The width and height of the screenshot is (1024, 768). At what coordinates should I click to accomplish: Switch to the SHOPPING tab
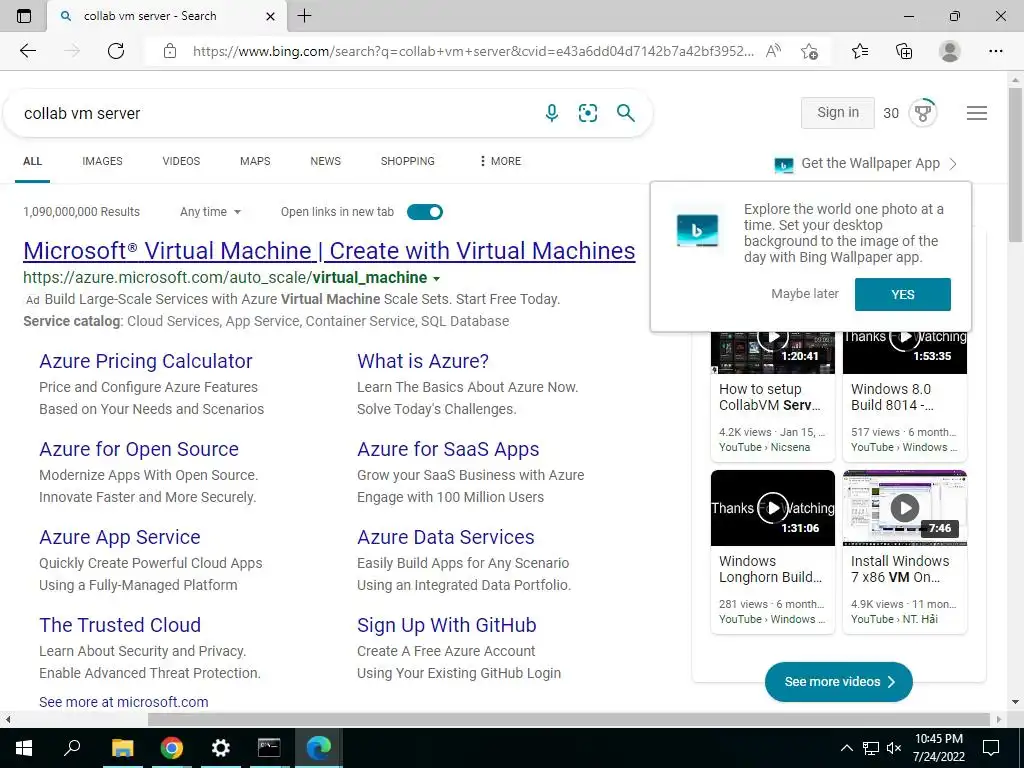click(408, 161)
